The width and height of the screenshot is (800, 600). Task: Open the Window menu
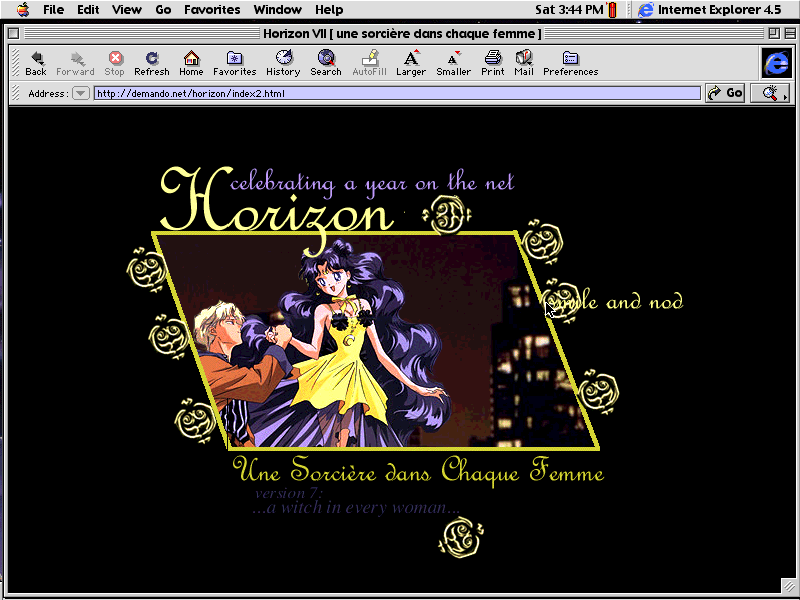277,10
